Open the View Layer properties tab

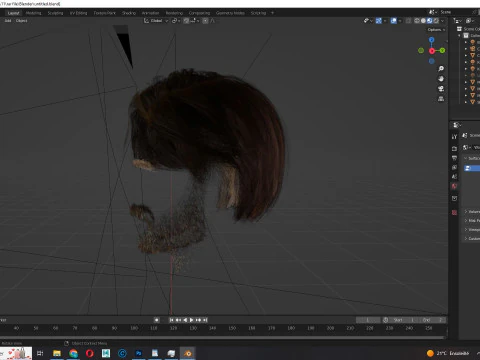click(x=454, y=167)
